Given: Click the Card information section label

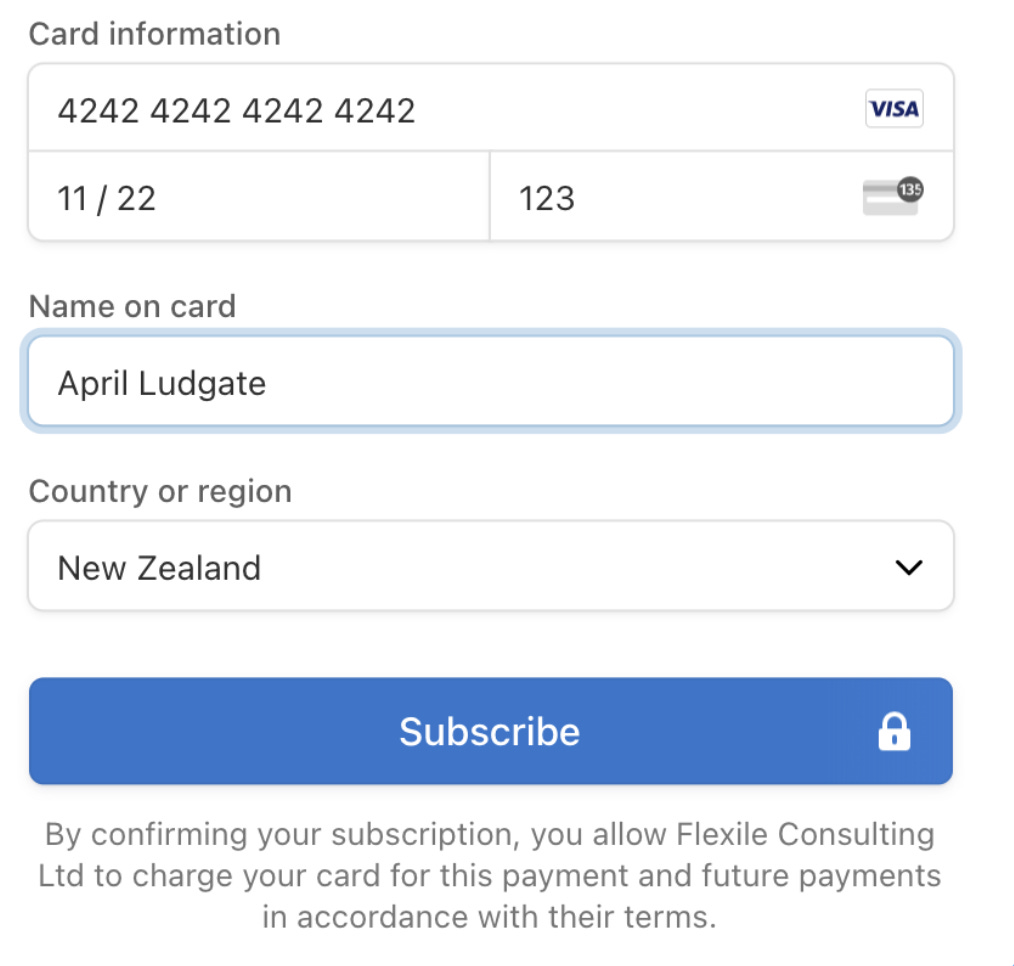Looking at the screenshot, I should (x=155, y=33).
